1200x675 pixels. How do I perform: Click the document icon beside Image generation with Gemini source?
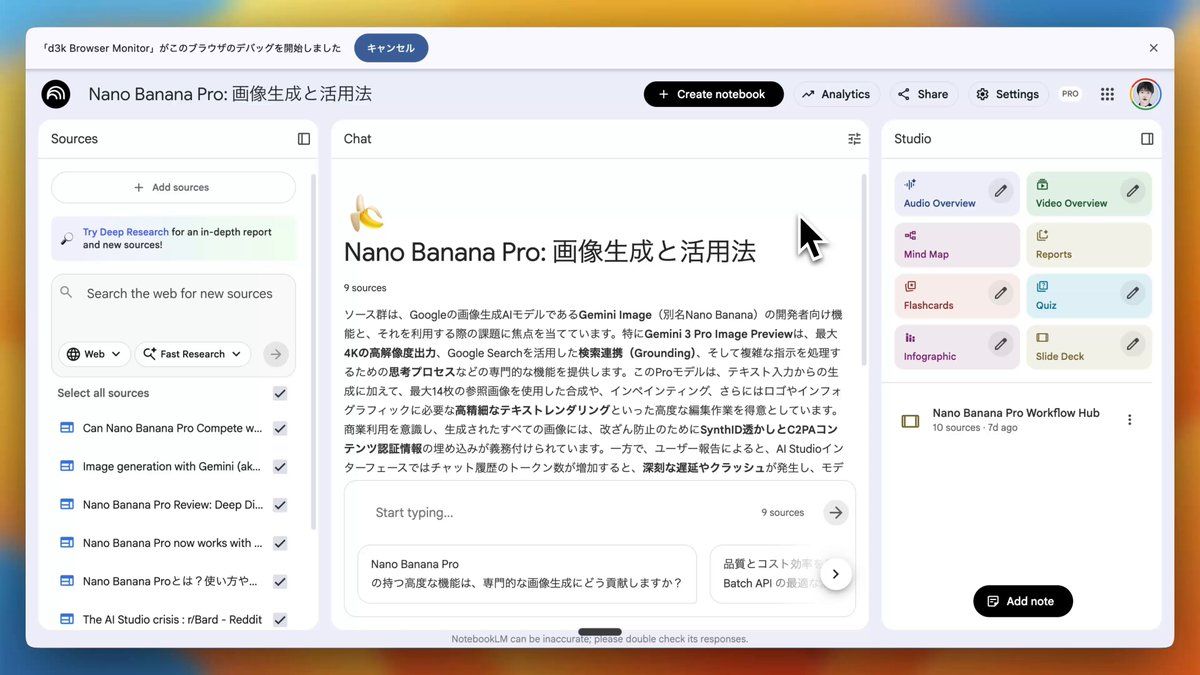click(x=67, y=466)
